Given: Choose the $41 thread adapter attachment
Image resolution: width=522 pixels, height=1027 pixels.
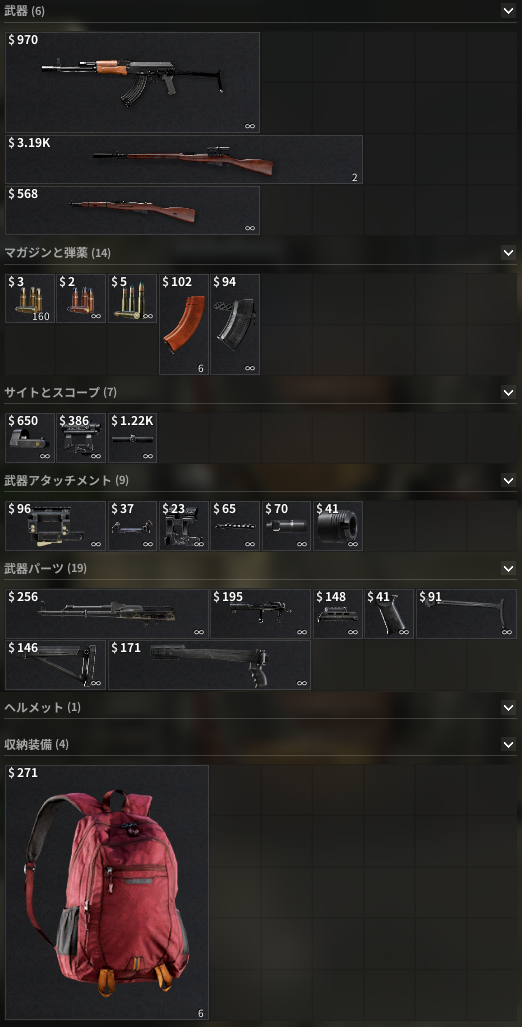Looking at the screenshot, I should pyautogui.click(x=338, y=526).
